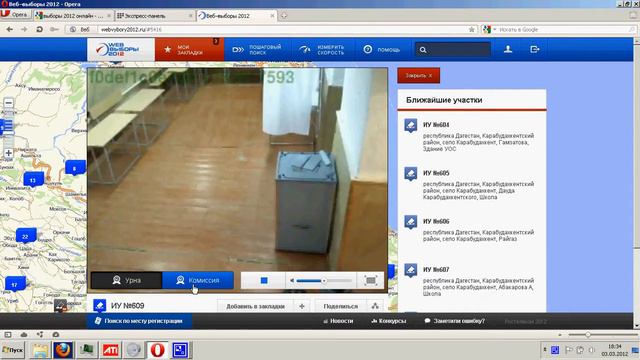Enter fullscreen video mode
The width and height of the screenshot is (640, 360).
coord(371,280)
